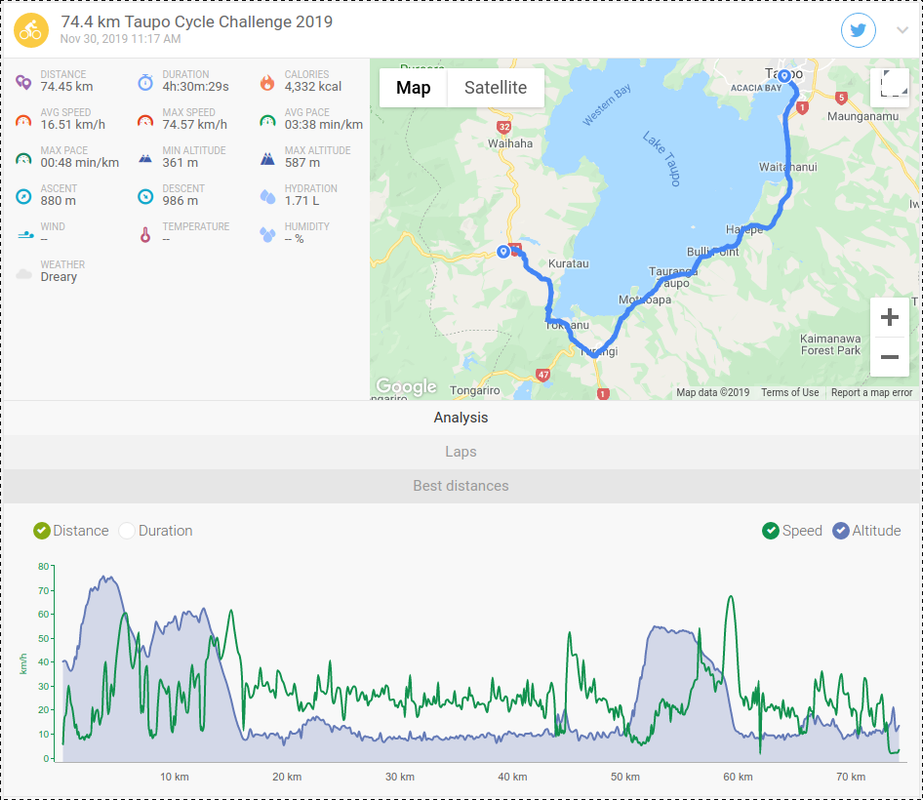
Task: Click the Temperature thermometer icon
Action: click(x=145, y=235)
